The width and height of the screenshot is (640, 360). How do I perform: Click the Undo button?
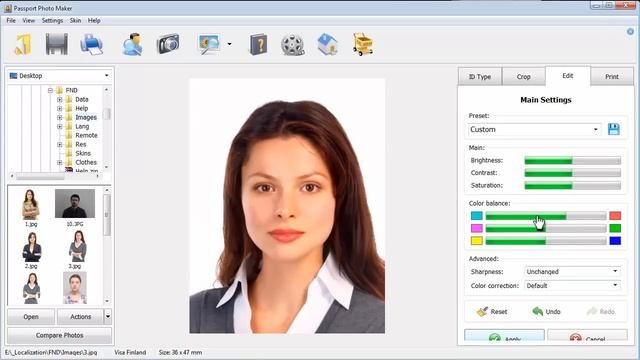[546, 311]
